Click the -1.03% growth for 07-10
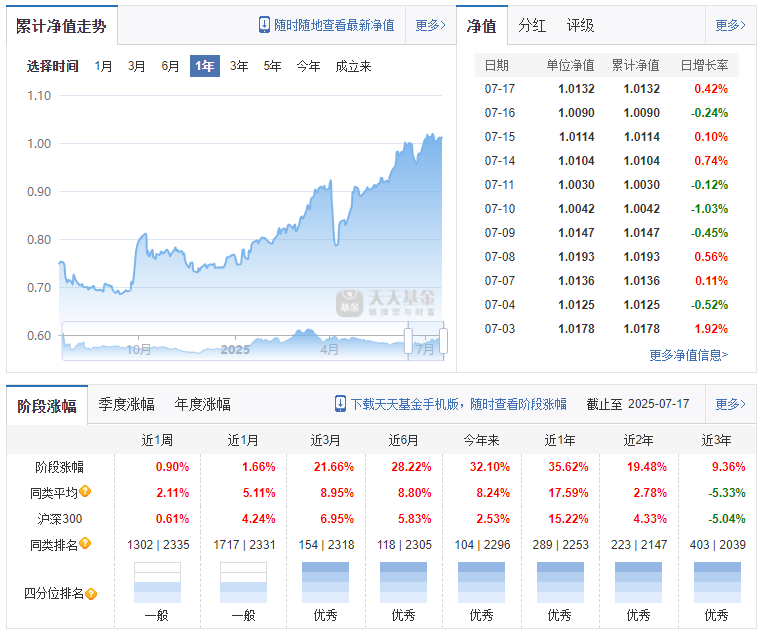This screenshot has height=634, width=762. tap(710, 209)
